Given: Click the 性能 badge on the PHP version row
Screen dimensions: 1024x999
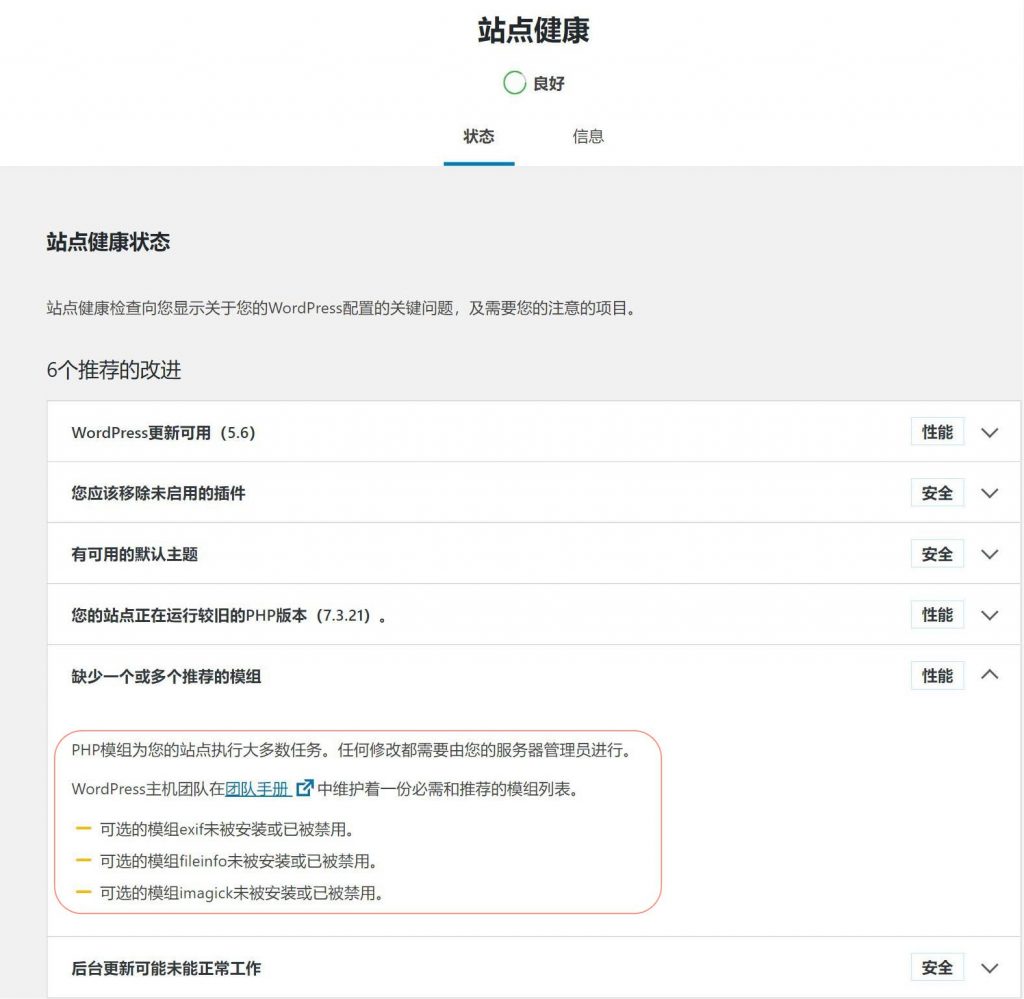Looking at the screenshot, I should tap(937, 615).
